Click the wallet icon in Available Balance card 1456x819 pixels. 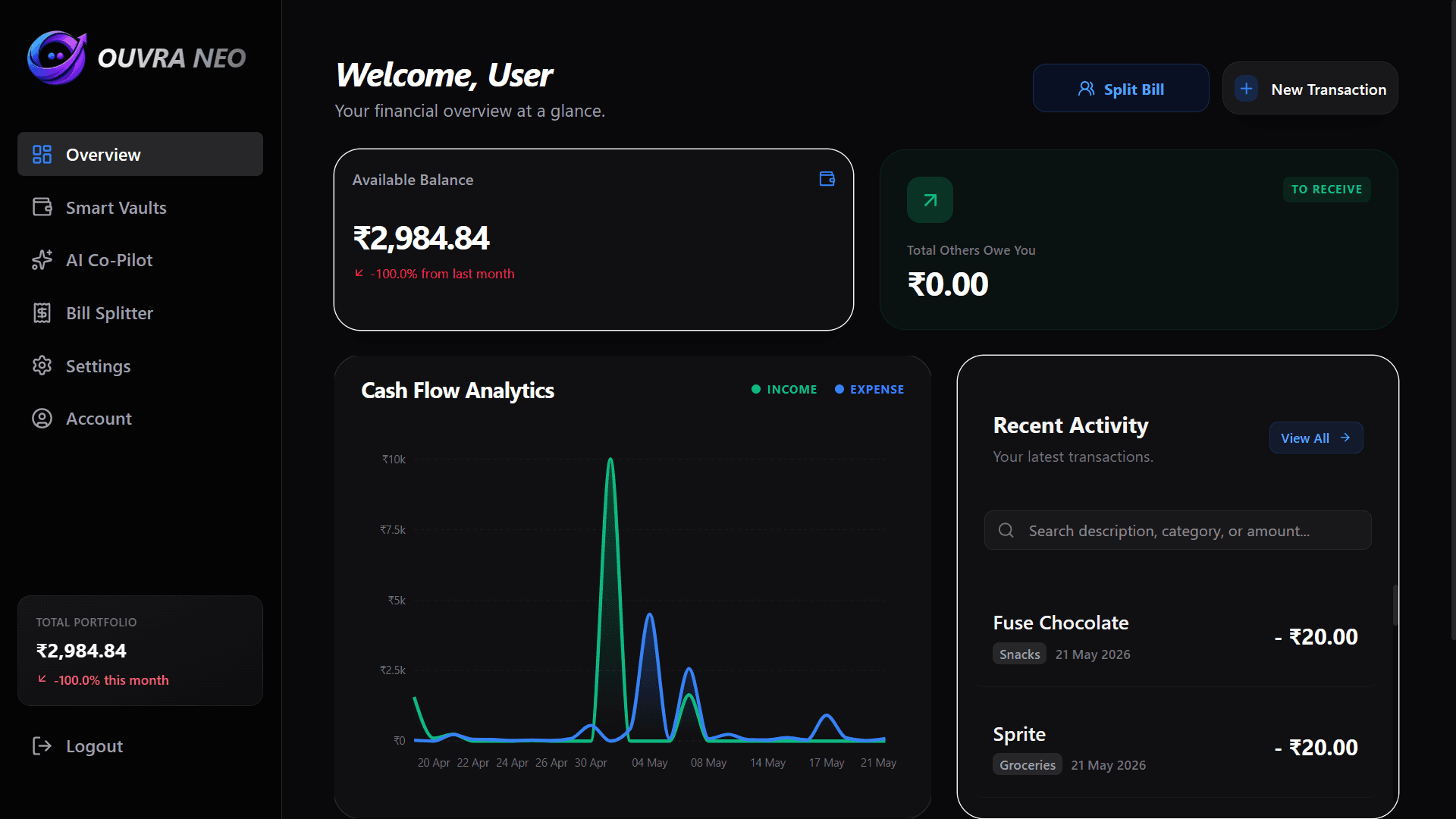click(x=827, y=179)
